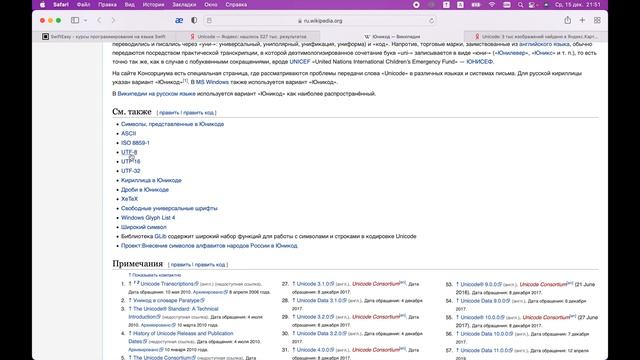The image size is (640, 360).
Task: Open the ЮНИСЕФ link
Action: pyautogui.click(x=480, y=62)
